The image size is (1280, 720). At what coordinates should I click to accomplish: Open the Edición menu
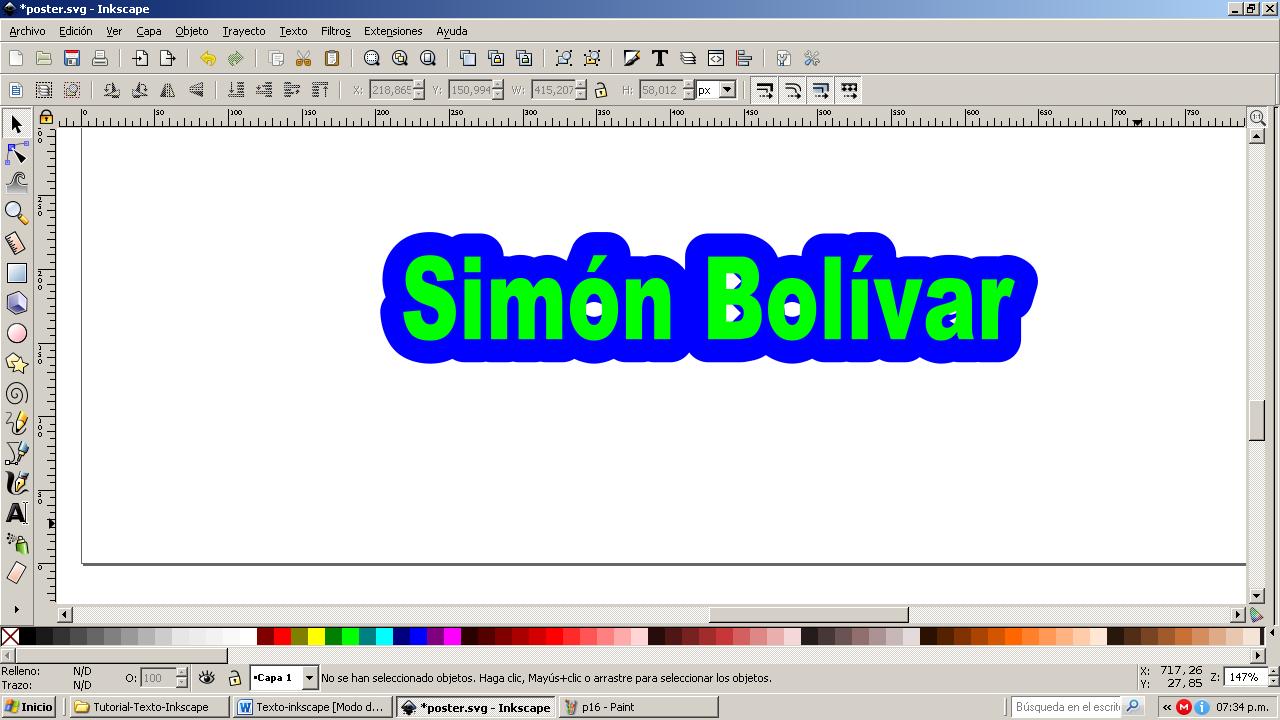75,31
